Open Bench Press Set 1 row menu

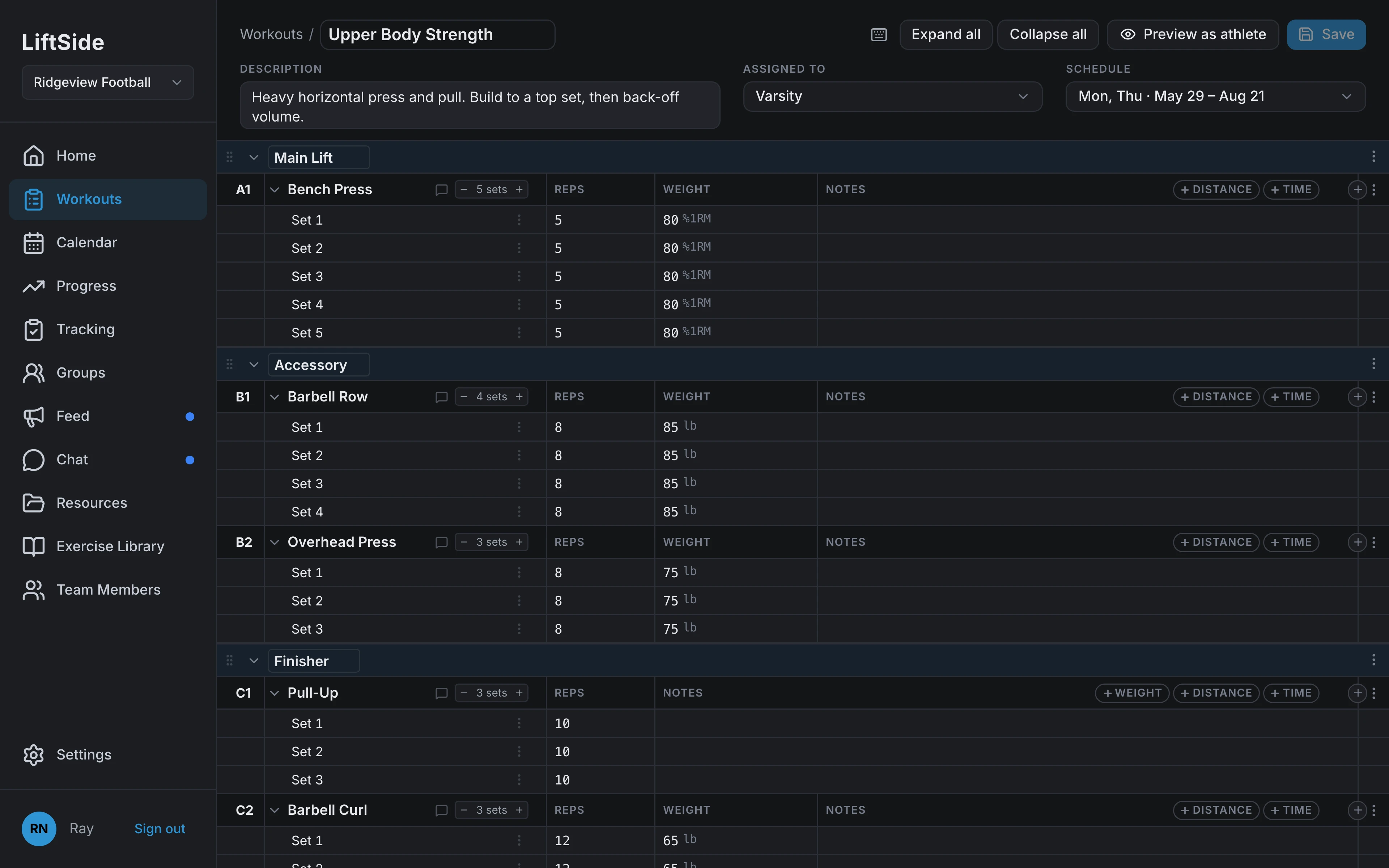(519, 220)
